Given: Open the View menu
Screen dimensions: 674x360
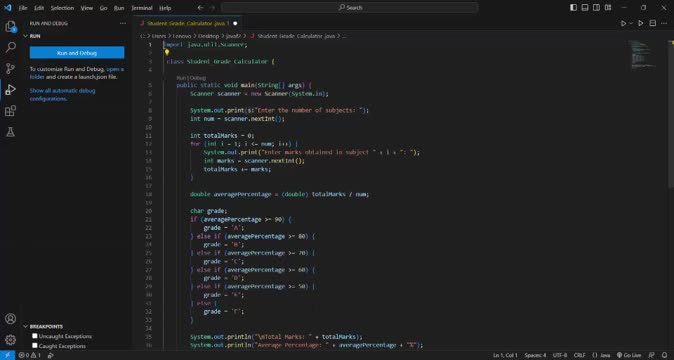Looking at the screenshot, I should 87,8.
